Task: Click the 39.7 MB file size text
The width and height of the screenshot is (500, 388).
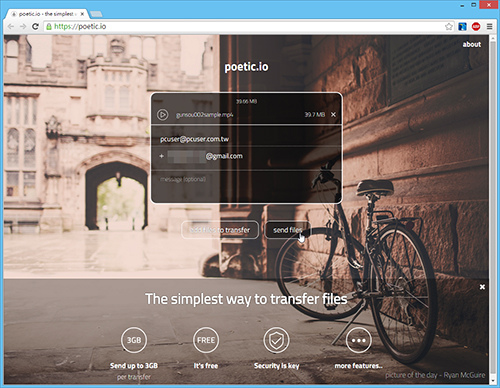Action: click(x=314, y=115)
